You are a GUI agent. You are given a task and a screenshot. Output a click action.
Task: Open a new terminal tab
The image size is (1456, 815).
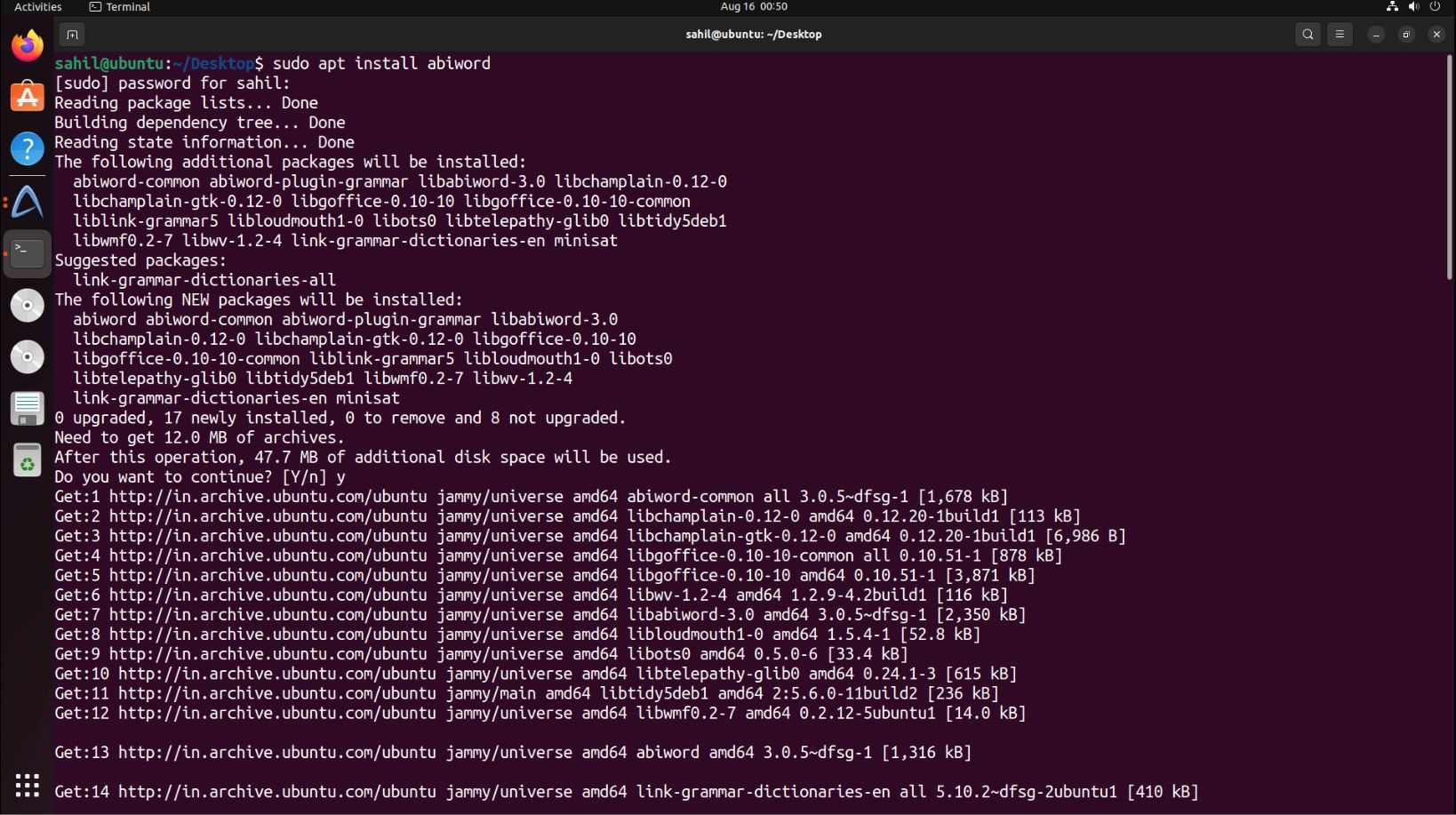tap(72, 35)
